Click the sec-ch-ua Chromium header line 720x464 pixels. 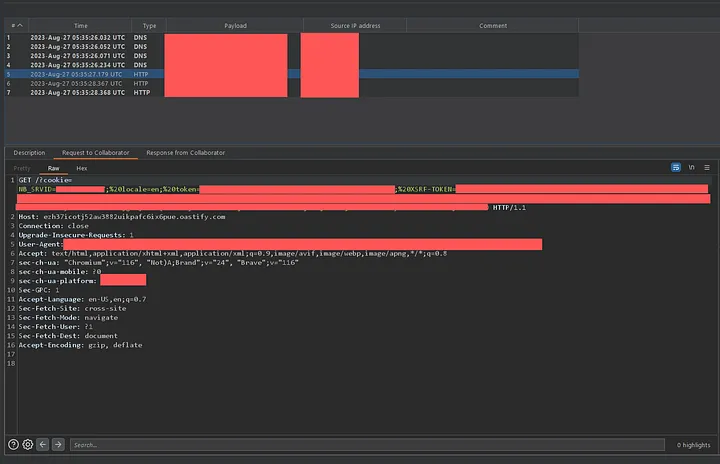coord(158,262)
